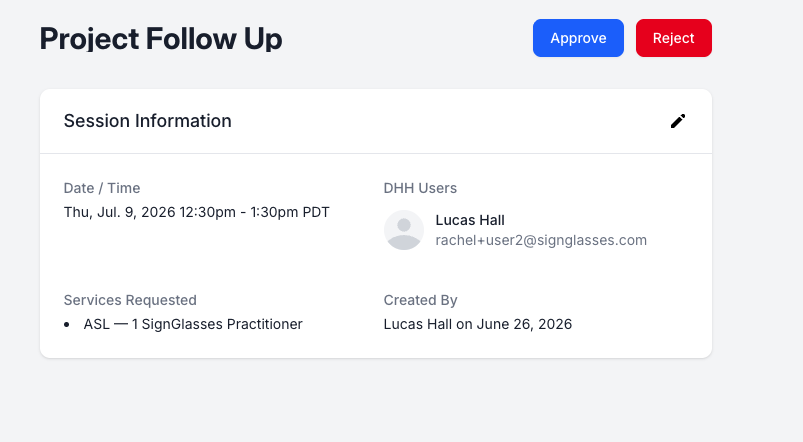Select the Lucas Hall user name
This screenshot has width=803, height=442.
click(x=470, y=220)
